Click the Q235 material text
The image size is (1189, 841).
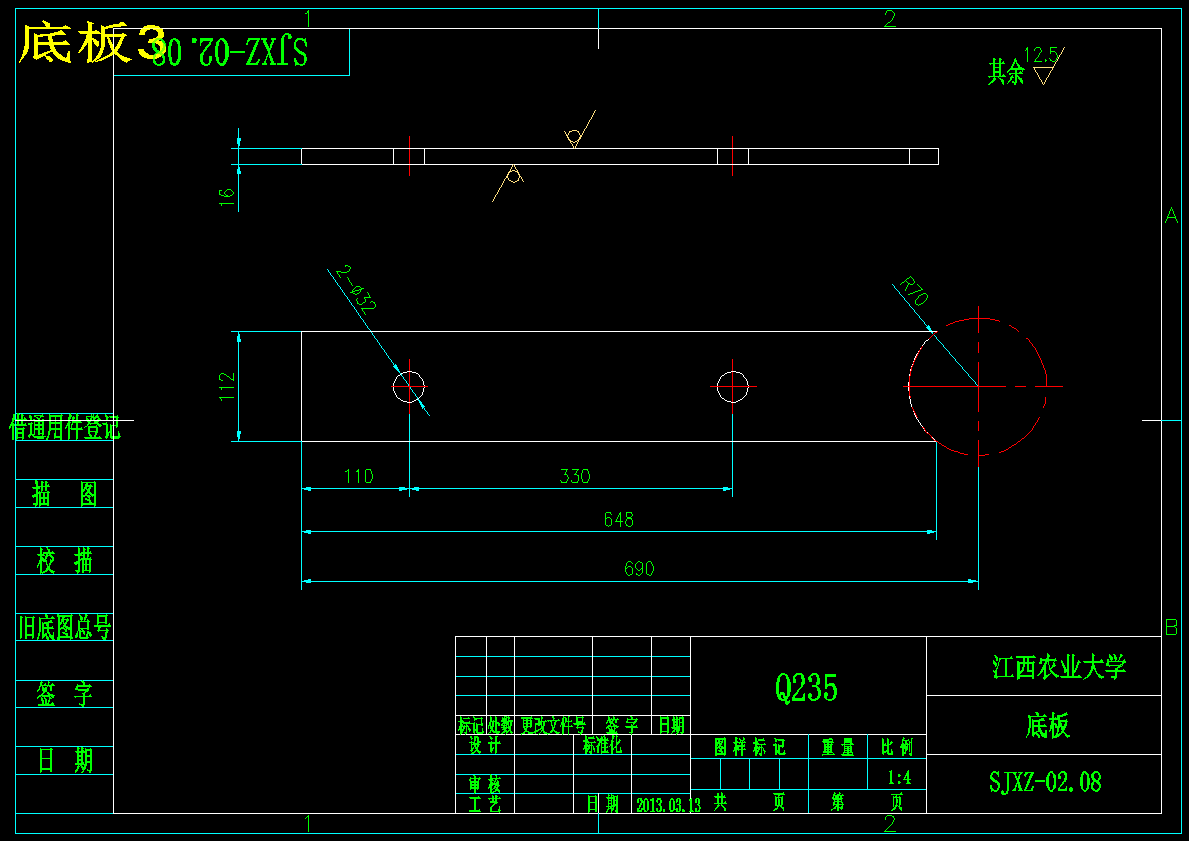[806, 689]
